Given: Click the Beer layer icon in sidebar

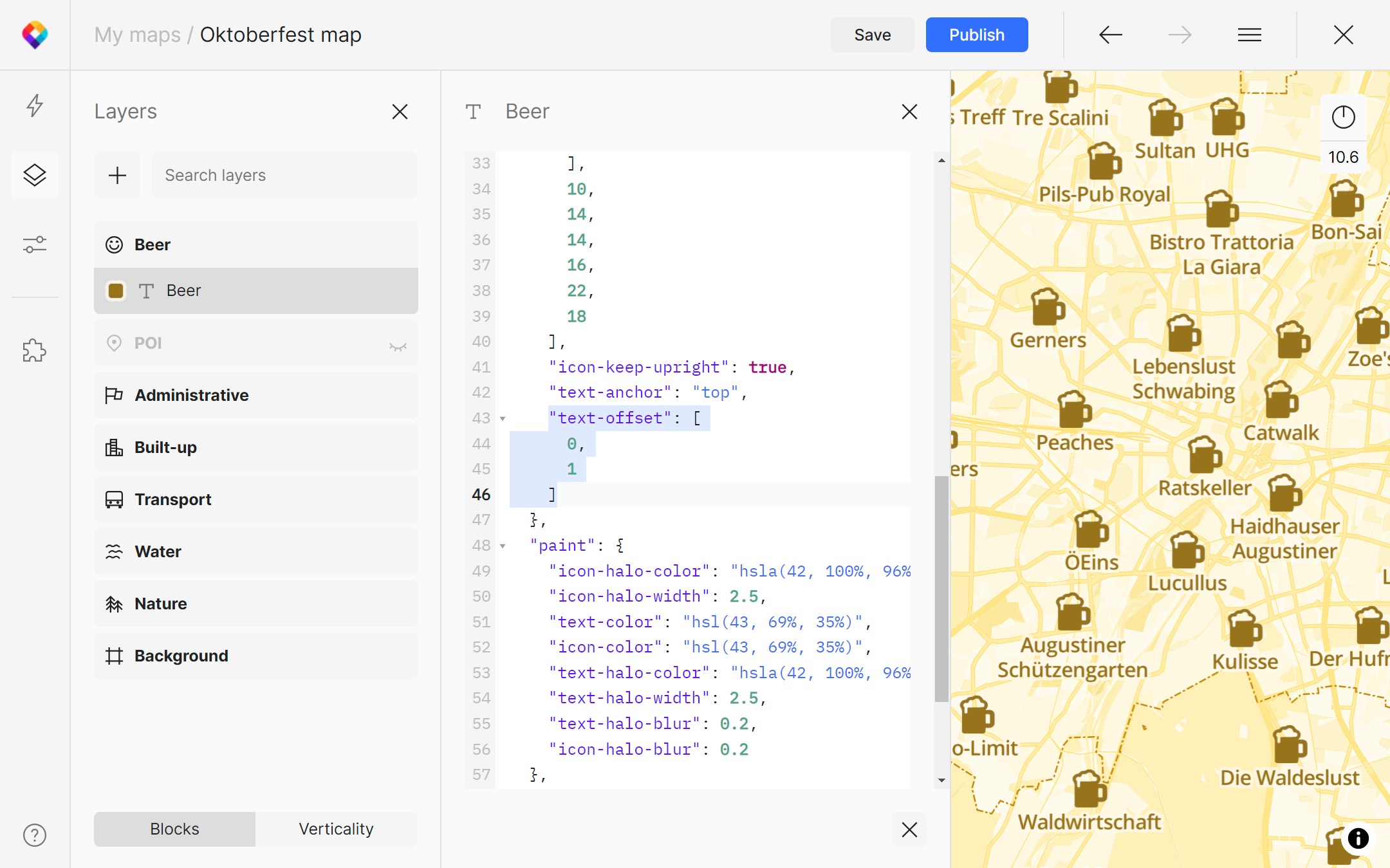Looking at the screenshot, I should click(115, 244).
